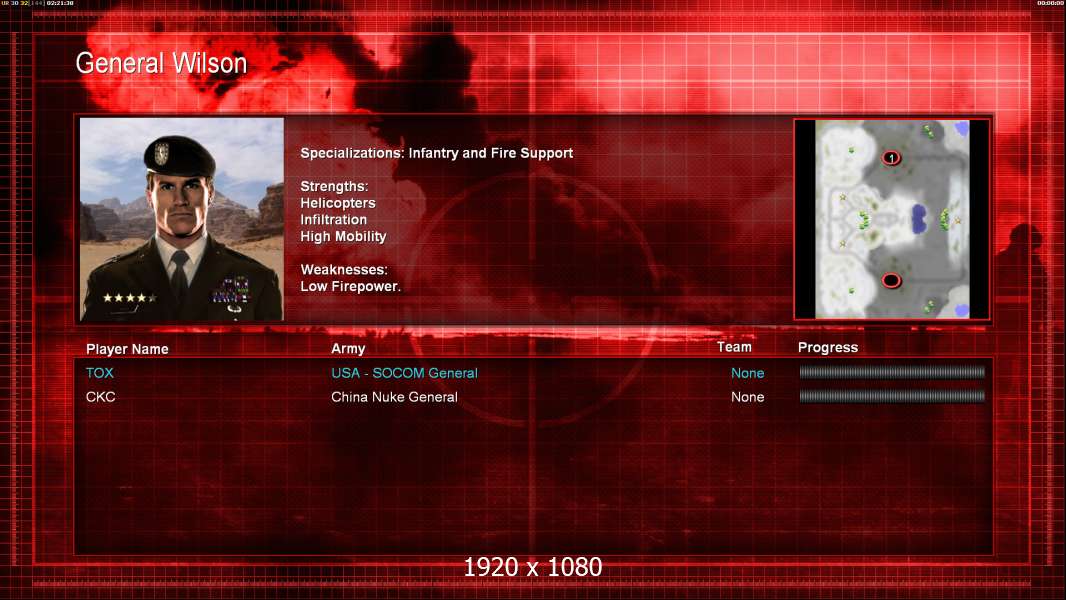Click the map preview thumbnail
This screenshot has height=600, width=1066.
tap(892, 219)
